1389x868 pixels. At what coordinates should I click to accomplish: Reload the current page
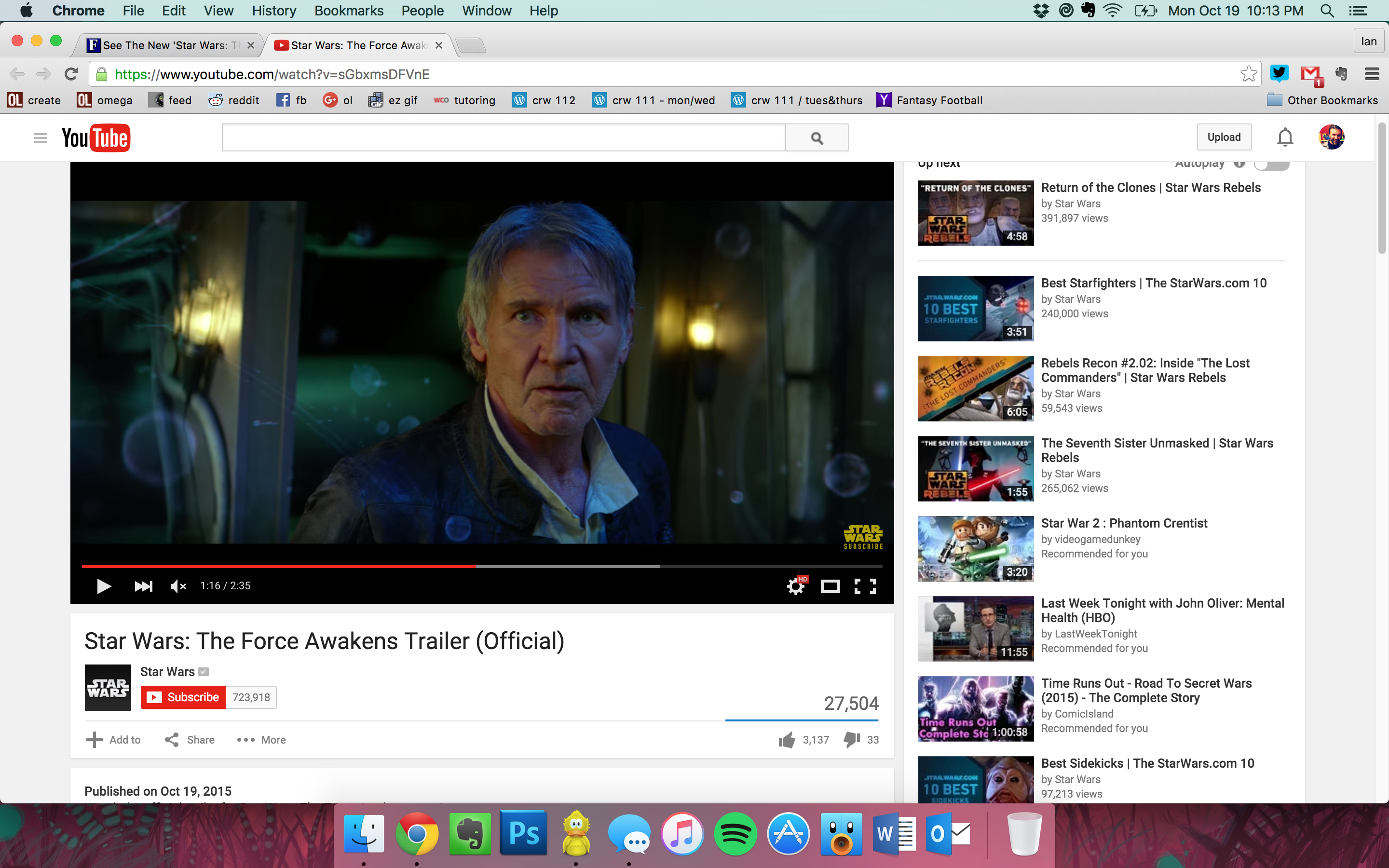coord(71,74)
